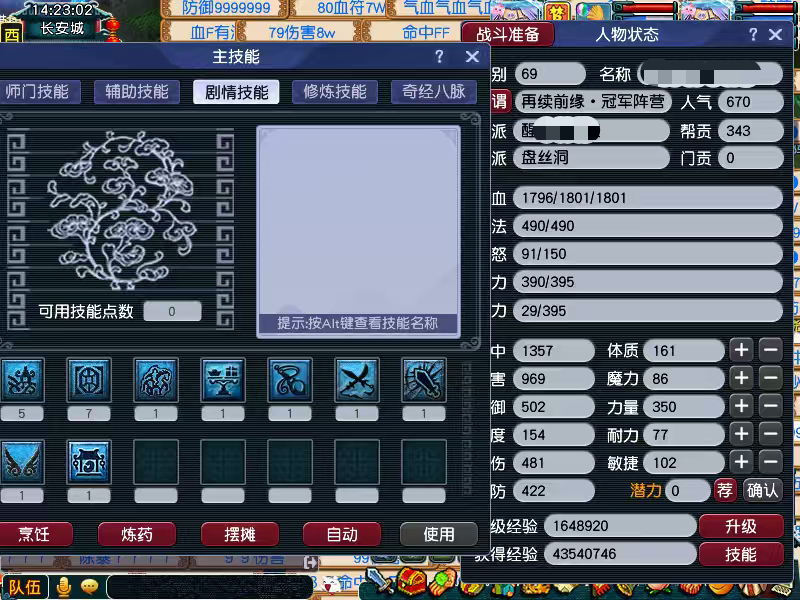Select the crossed swords skill icon
This screenshot has width=800, height=600.
357,380
